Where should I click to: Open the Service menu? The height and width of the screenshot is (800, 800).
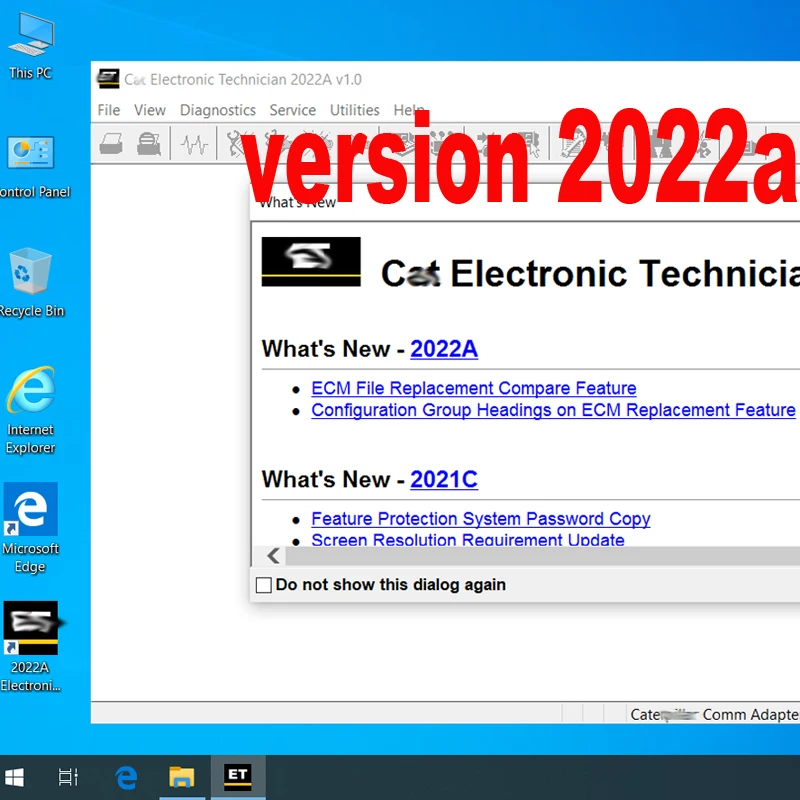(292, 110)
